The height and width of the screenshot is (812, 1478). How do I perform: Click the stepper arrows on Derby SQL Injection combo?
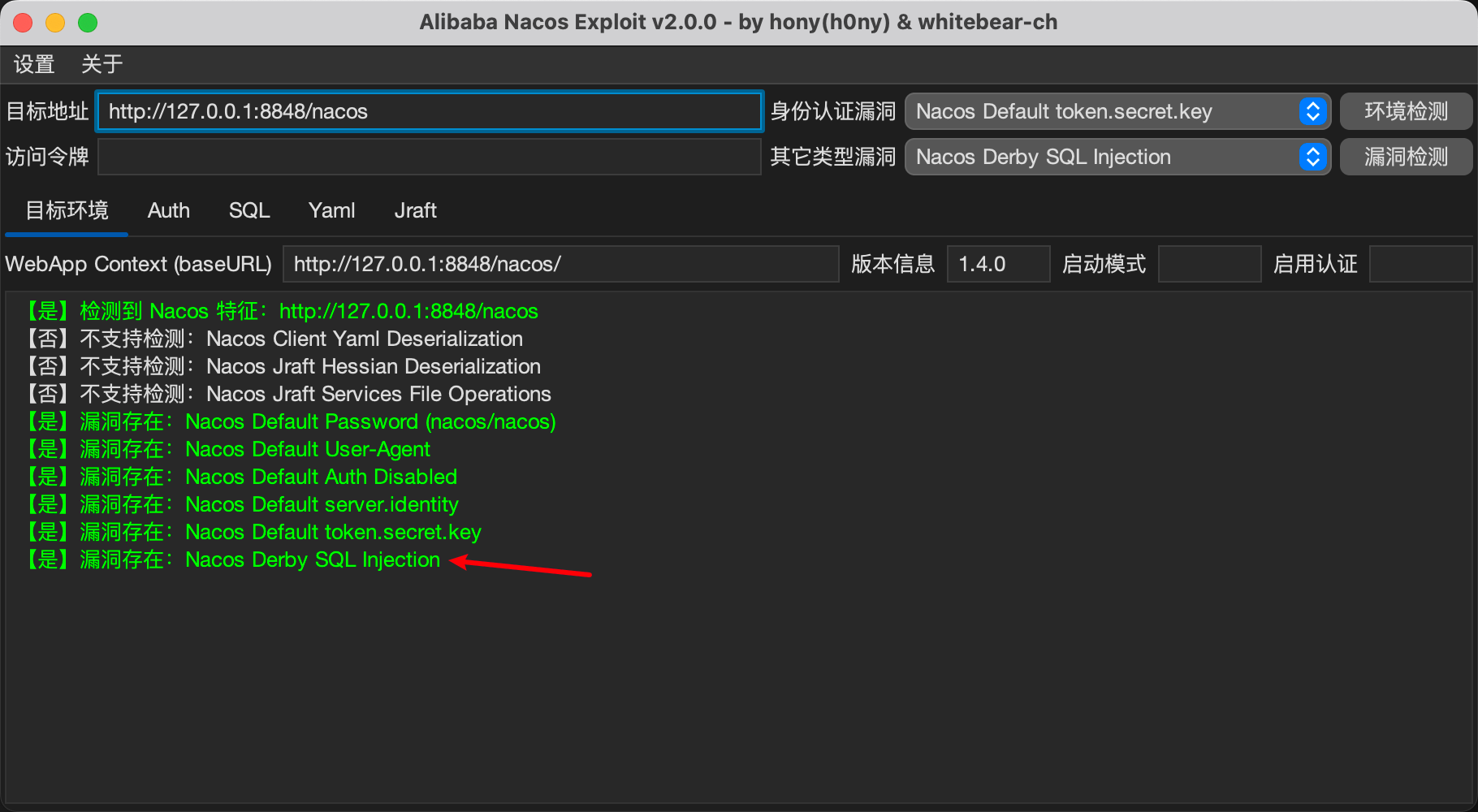coord(1312,157)
